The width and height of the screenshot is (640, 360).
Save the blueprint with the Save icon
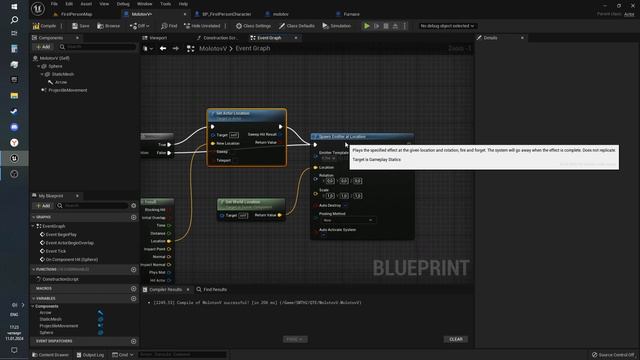[75, 26]
